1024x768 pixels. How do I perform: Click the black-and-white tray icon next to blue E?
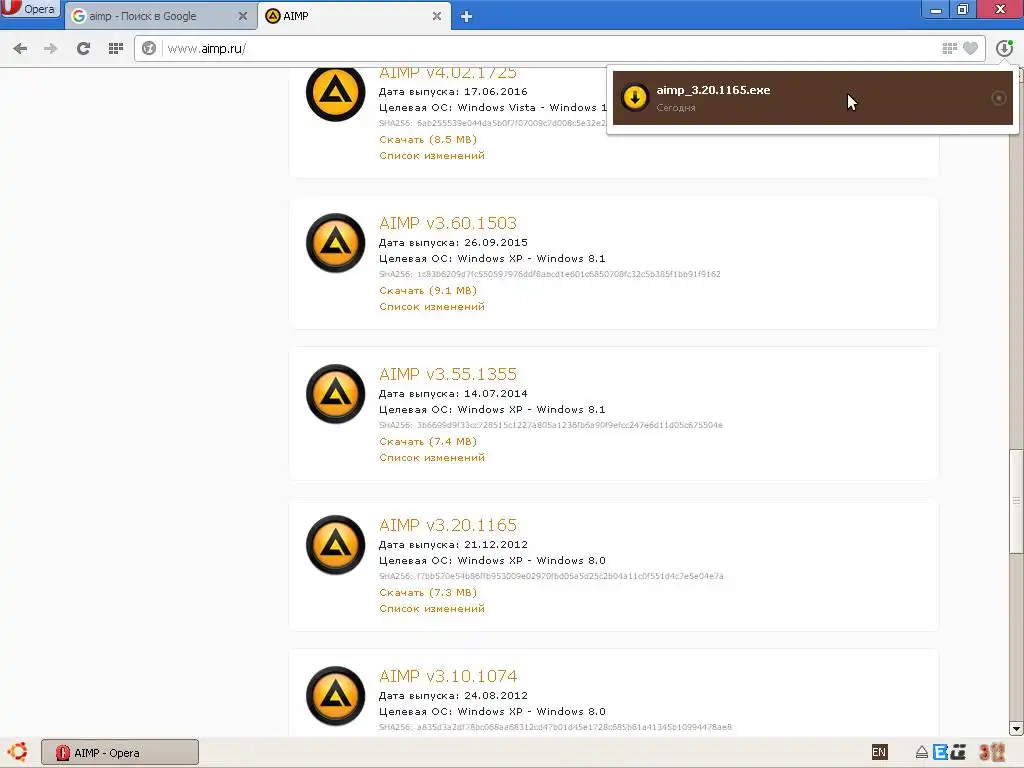coord(959,752)
